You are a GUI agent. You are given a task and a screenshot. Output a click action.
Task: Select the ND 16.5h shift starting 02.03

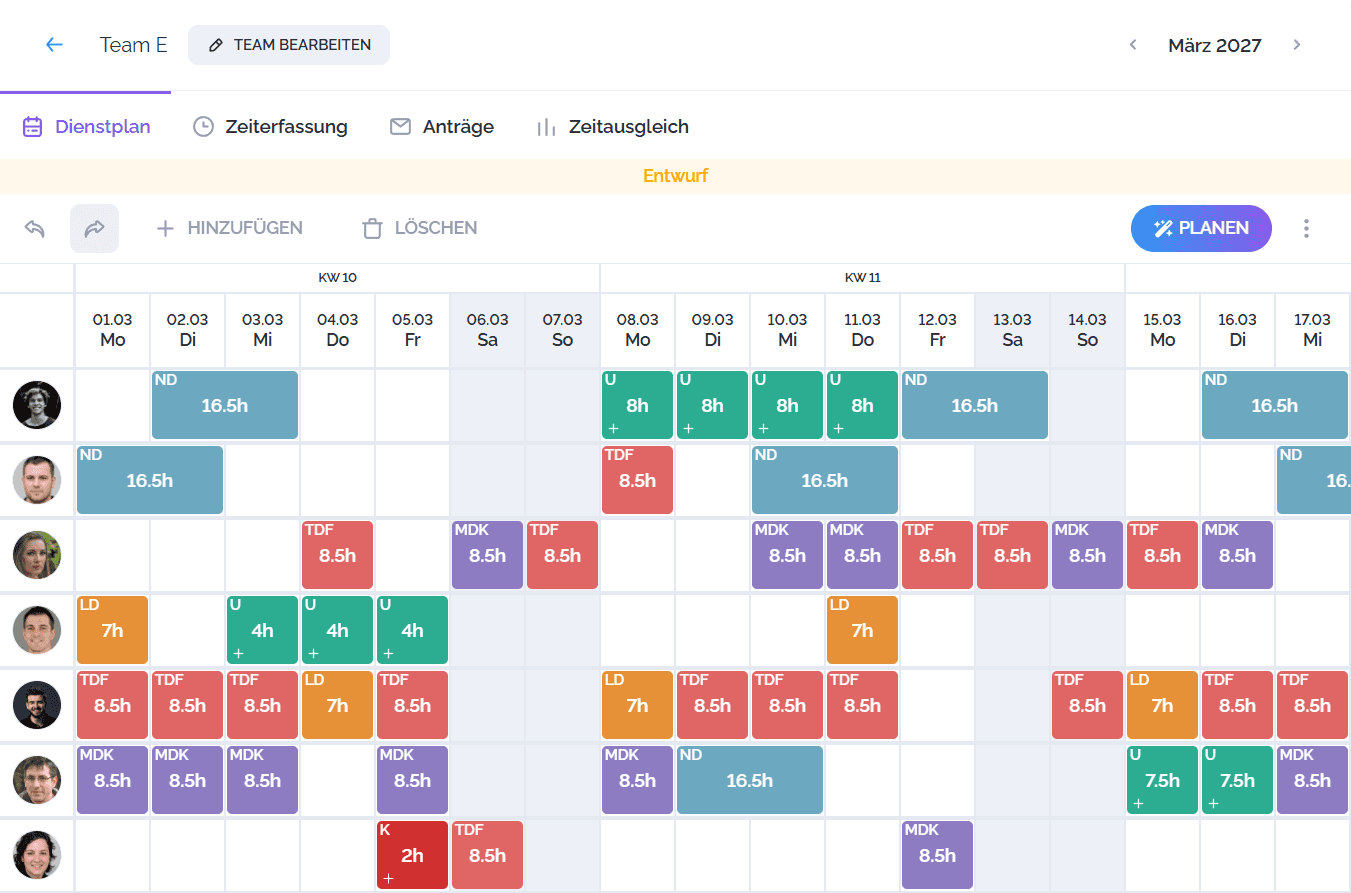[224, 404]
